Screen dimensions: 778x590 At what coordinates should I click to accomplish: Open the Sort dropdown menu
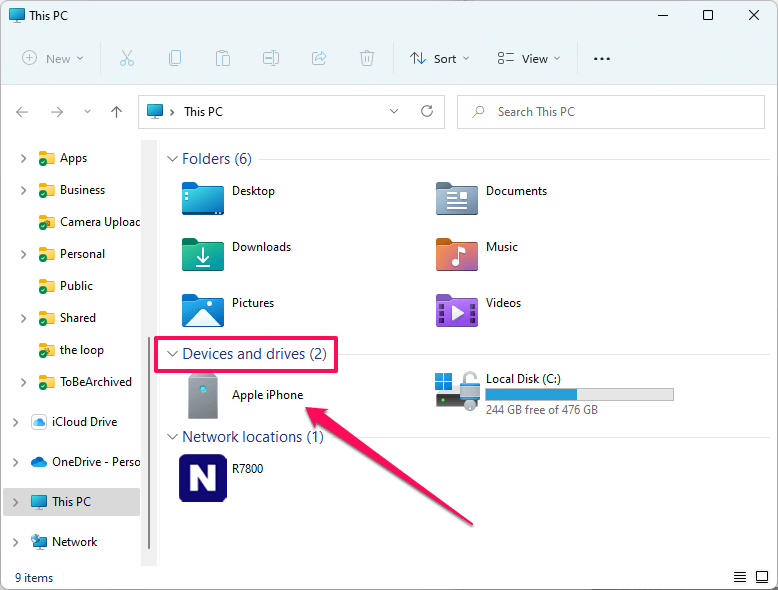[x=440, y=59]
